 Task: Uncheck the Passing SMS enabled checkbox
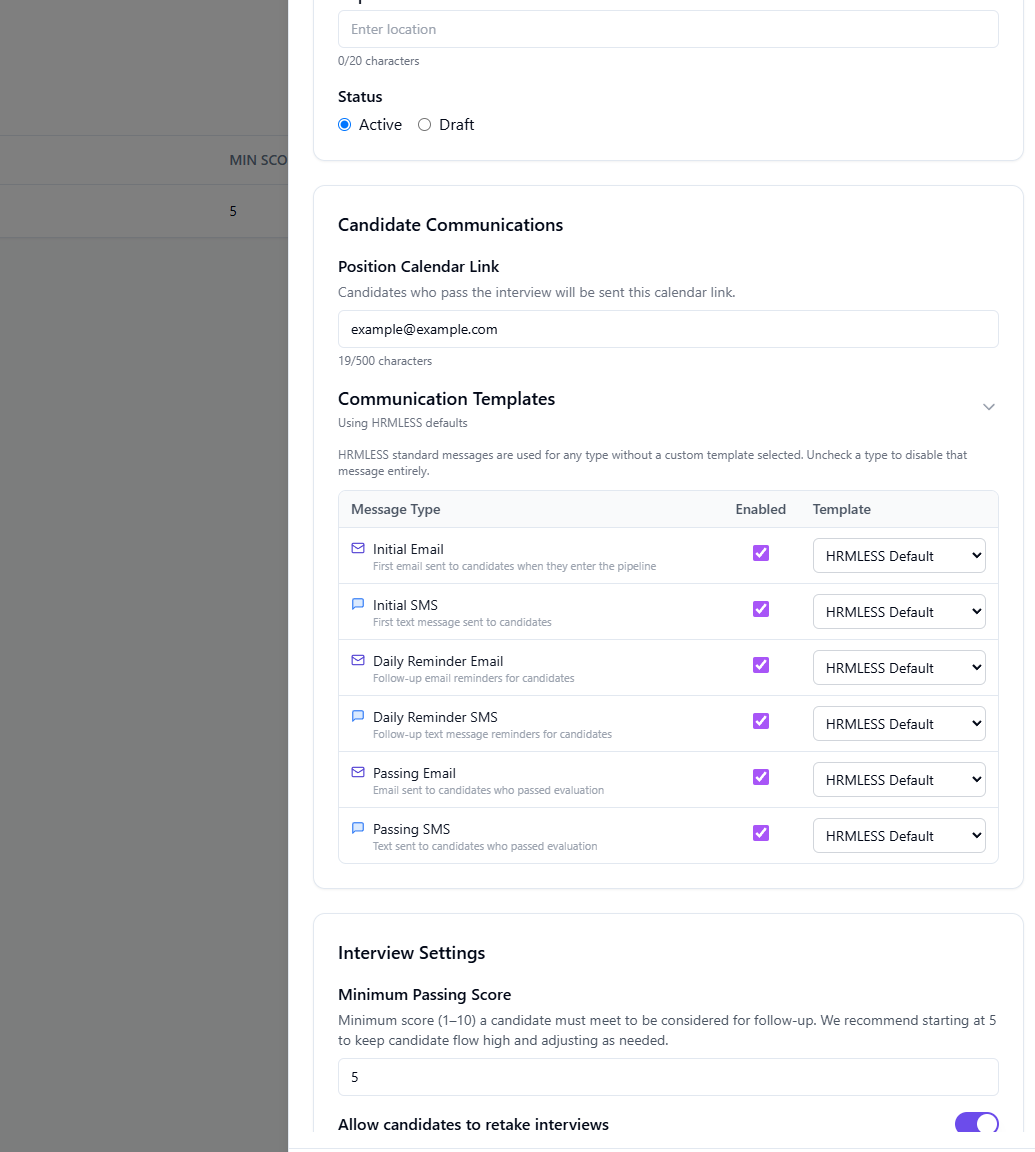[761, 833]
